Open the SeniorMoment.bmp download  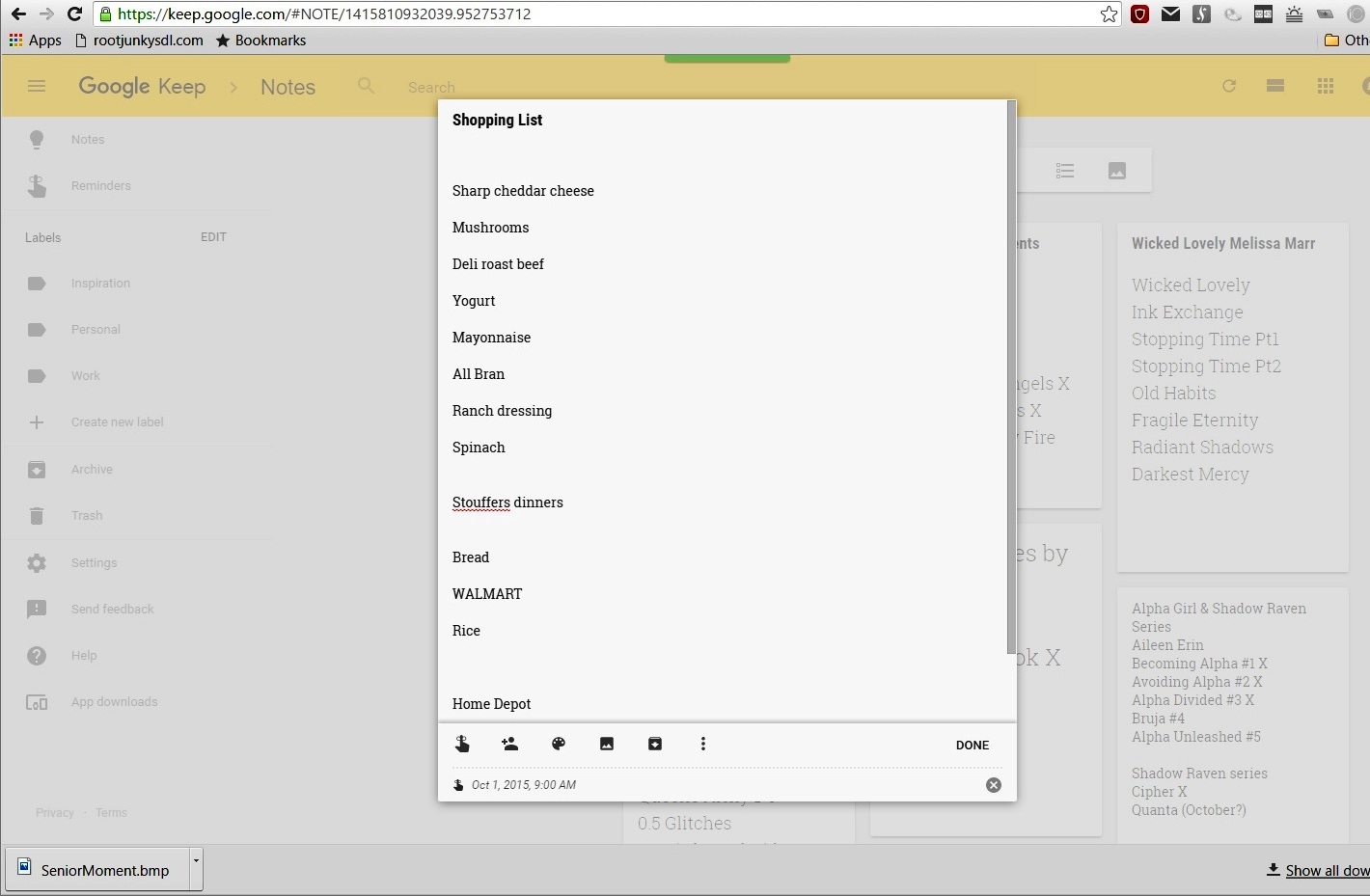point(96,870)
